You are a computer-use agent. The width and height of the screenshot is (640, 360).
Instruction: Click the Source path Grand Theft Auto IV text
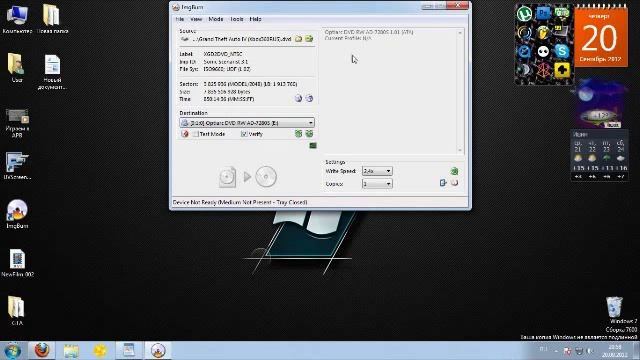point(242,39)
